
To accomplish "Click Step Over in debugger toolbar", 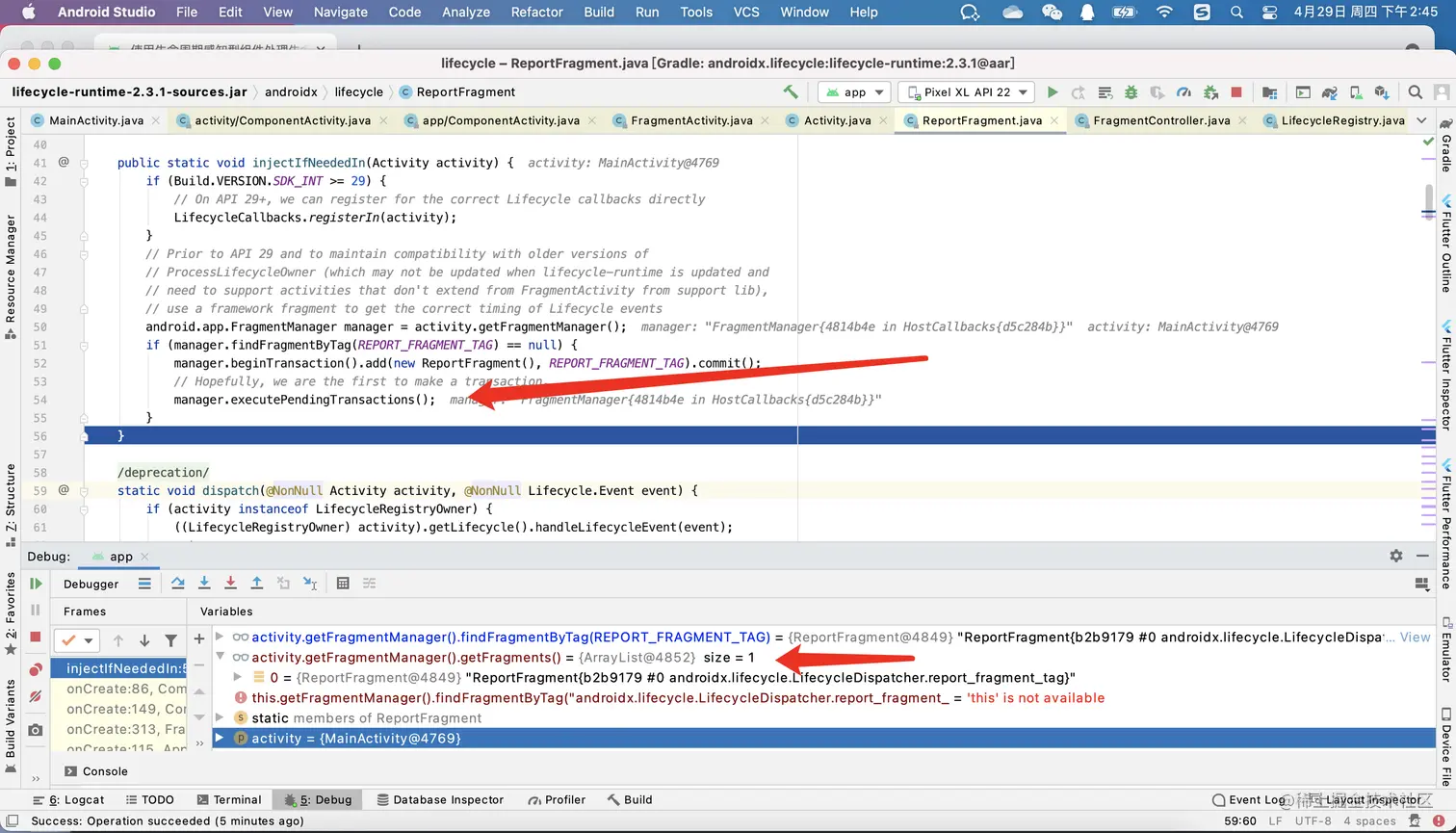I will tap(178, 584).
